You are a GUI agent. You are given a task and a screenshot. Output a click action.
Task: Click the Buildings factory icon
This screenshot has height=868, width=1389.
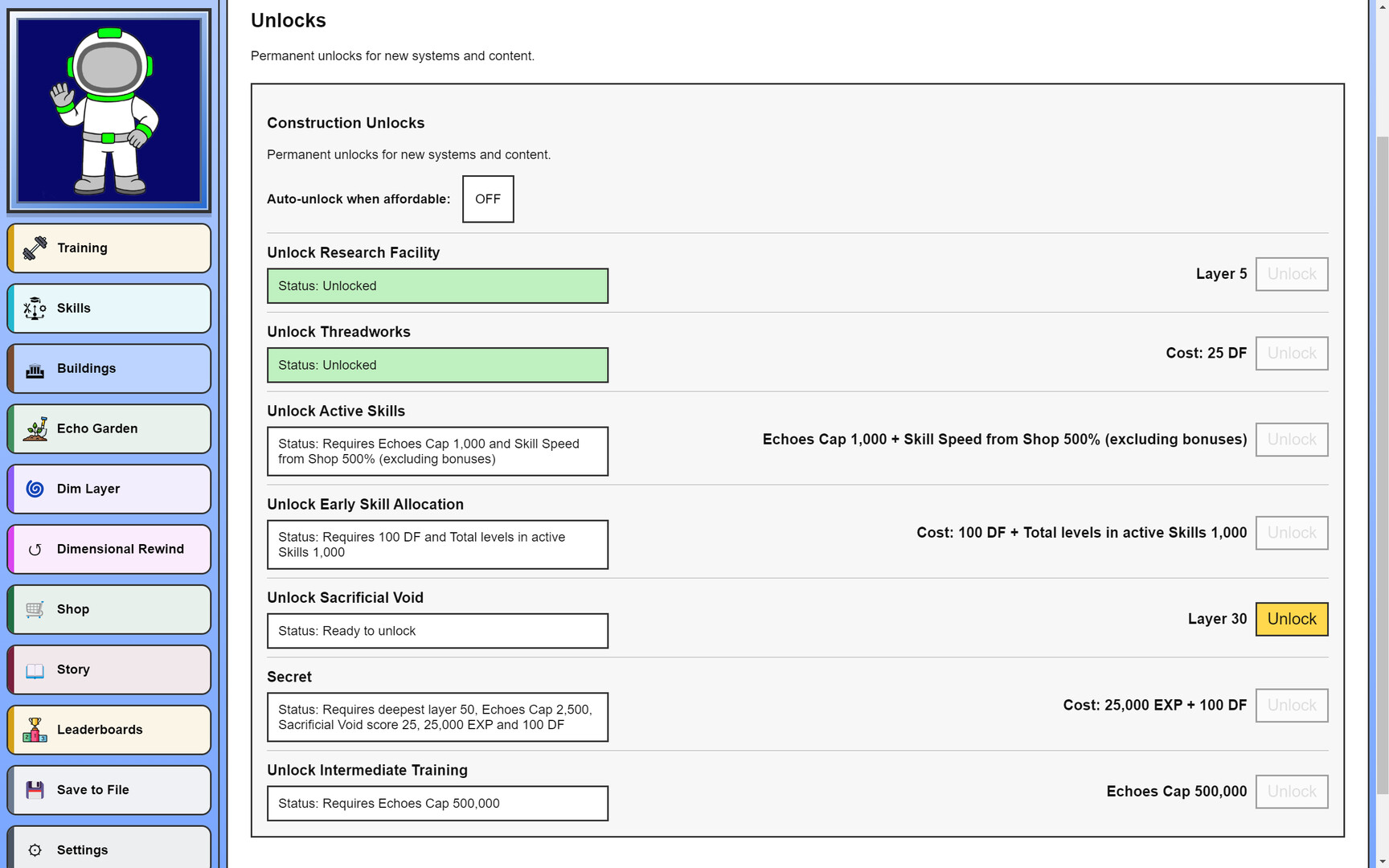(35, 369)
